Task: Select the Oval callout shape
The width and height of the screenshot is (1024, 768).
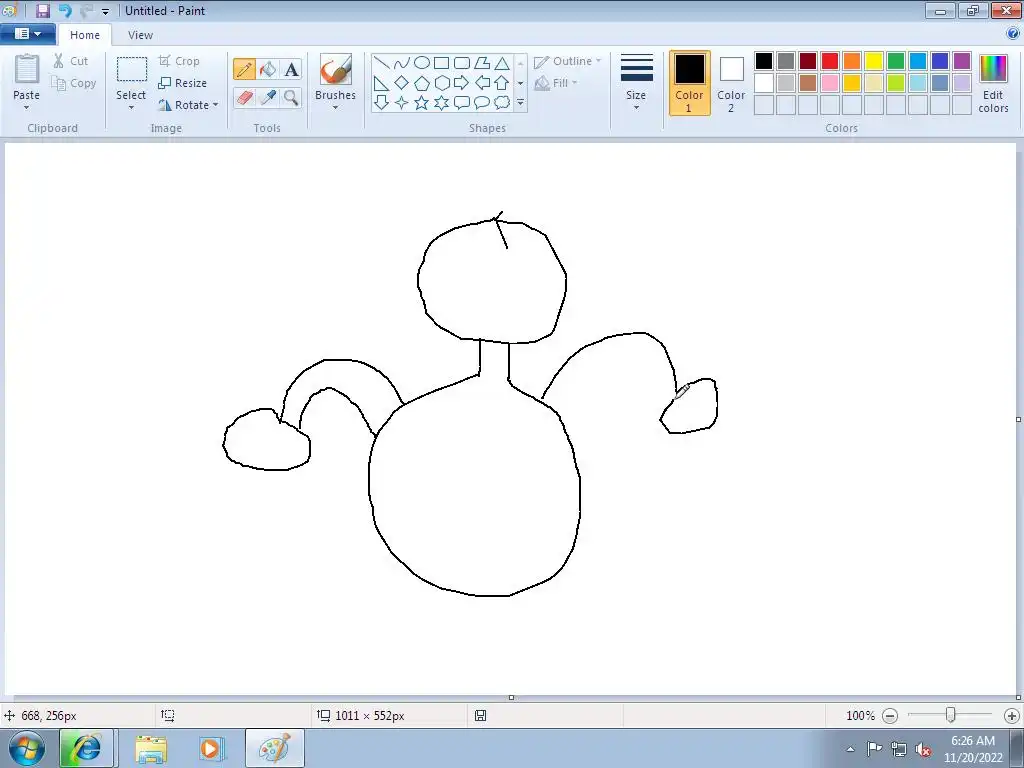Action: point(482,103)
